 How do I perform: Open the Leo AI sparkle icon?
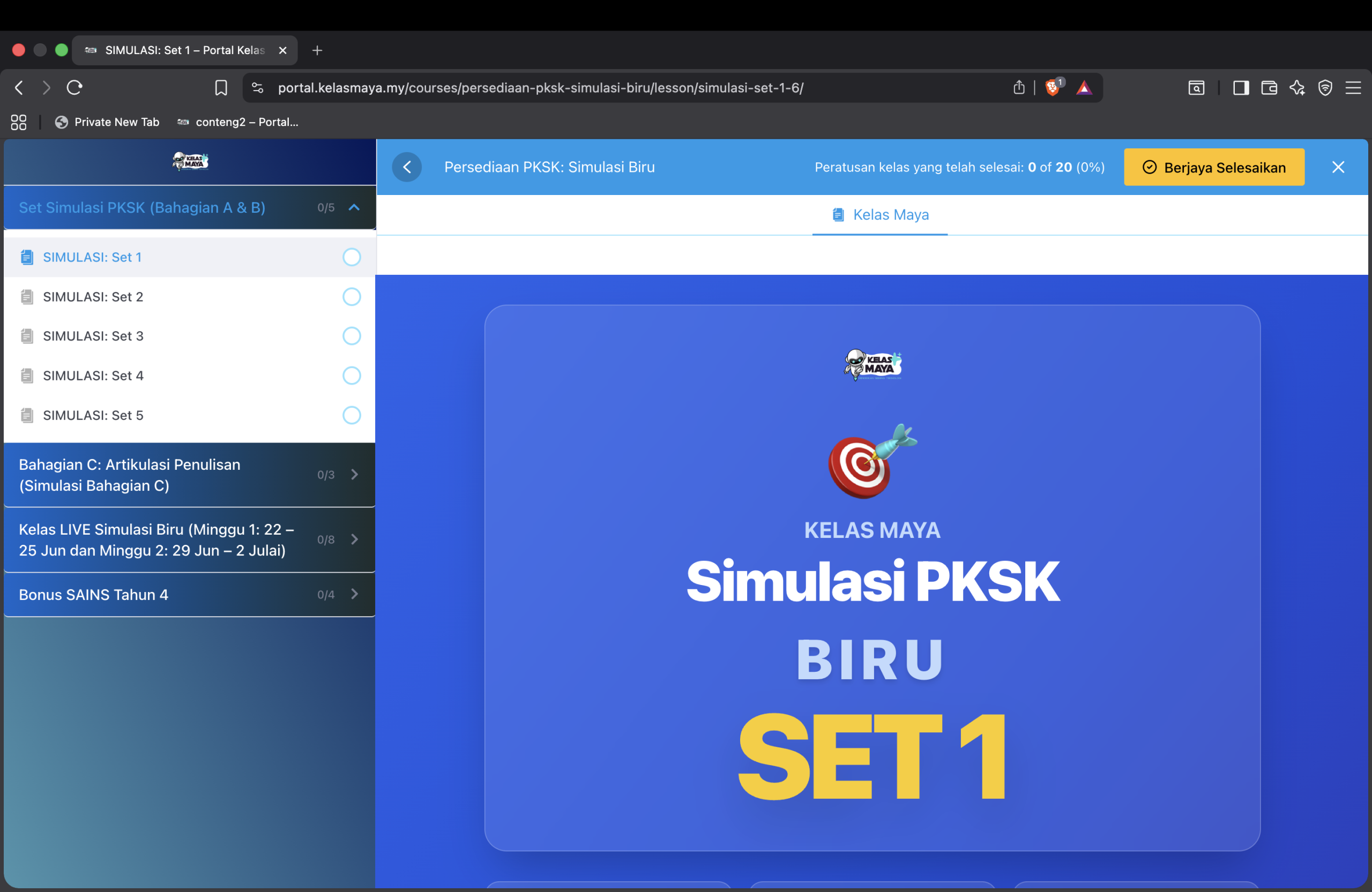pos(1297,87)
